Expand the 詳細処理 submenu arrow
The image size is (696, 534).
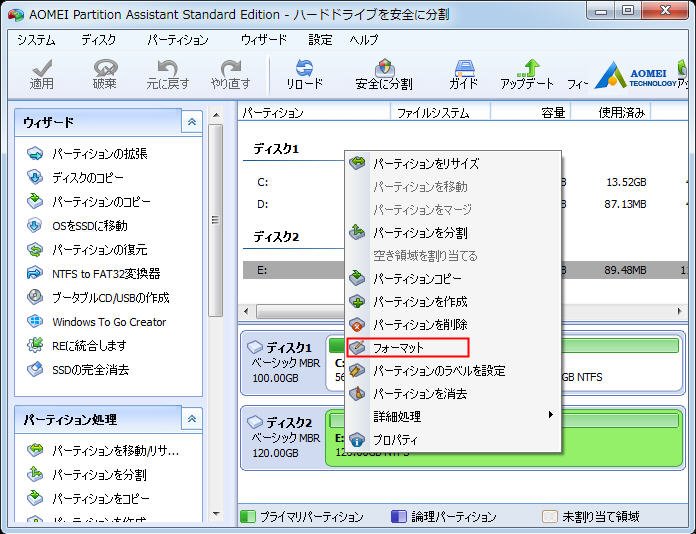pyautogui.click(x=550, y=415)
